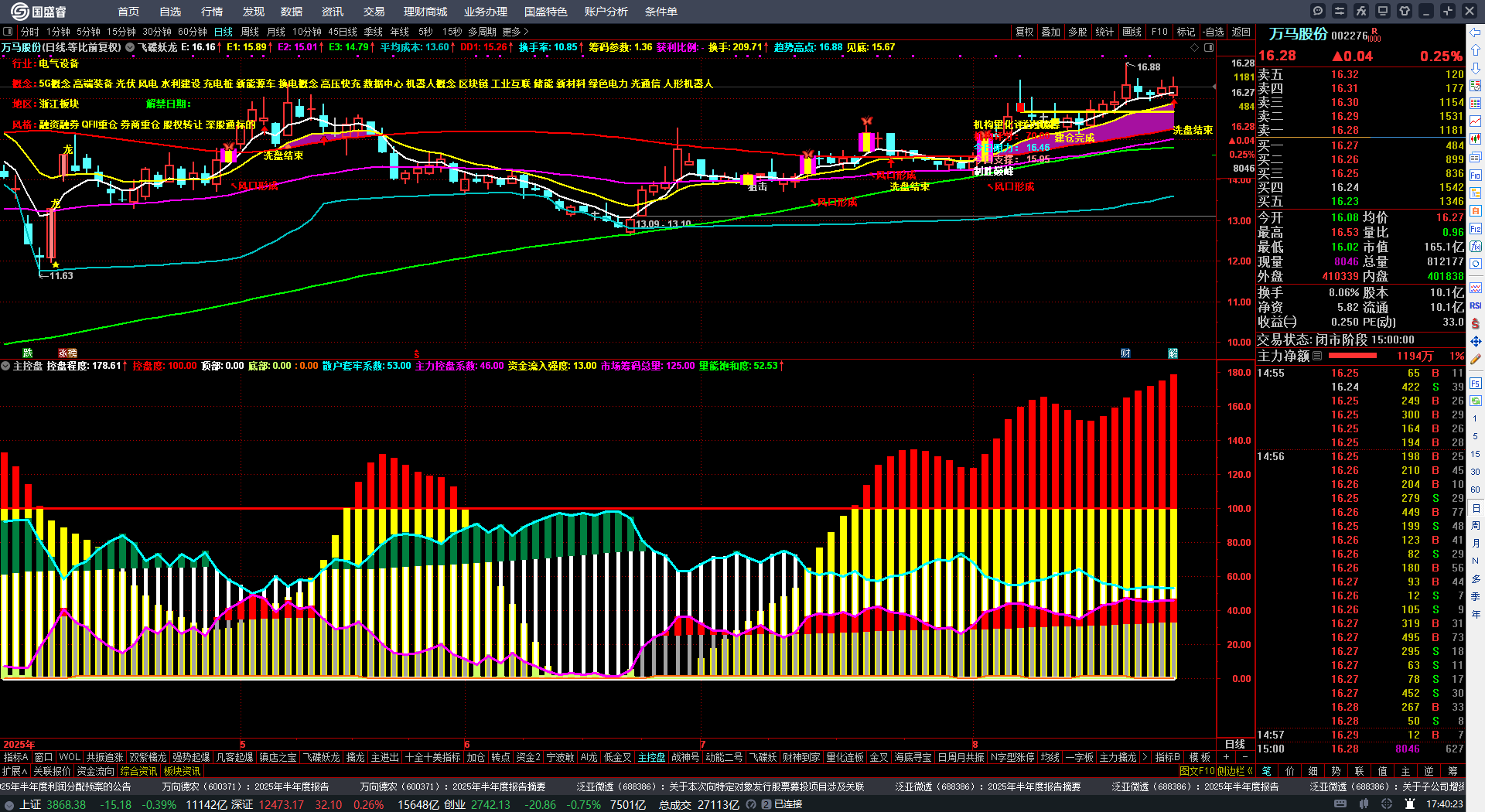Viewport: 1485px width, 812px height.
Task: Click the 财 marker on the price chart
Action: [1126, 353]
